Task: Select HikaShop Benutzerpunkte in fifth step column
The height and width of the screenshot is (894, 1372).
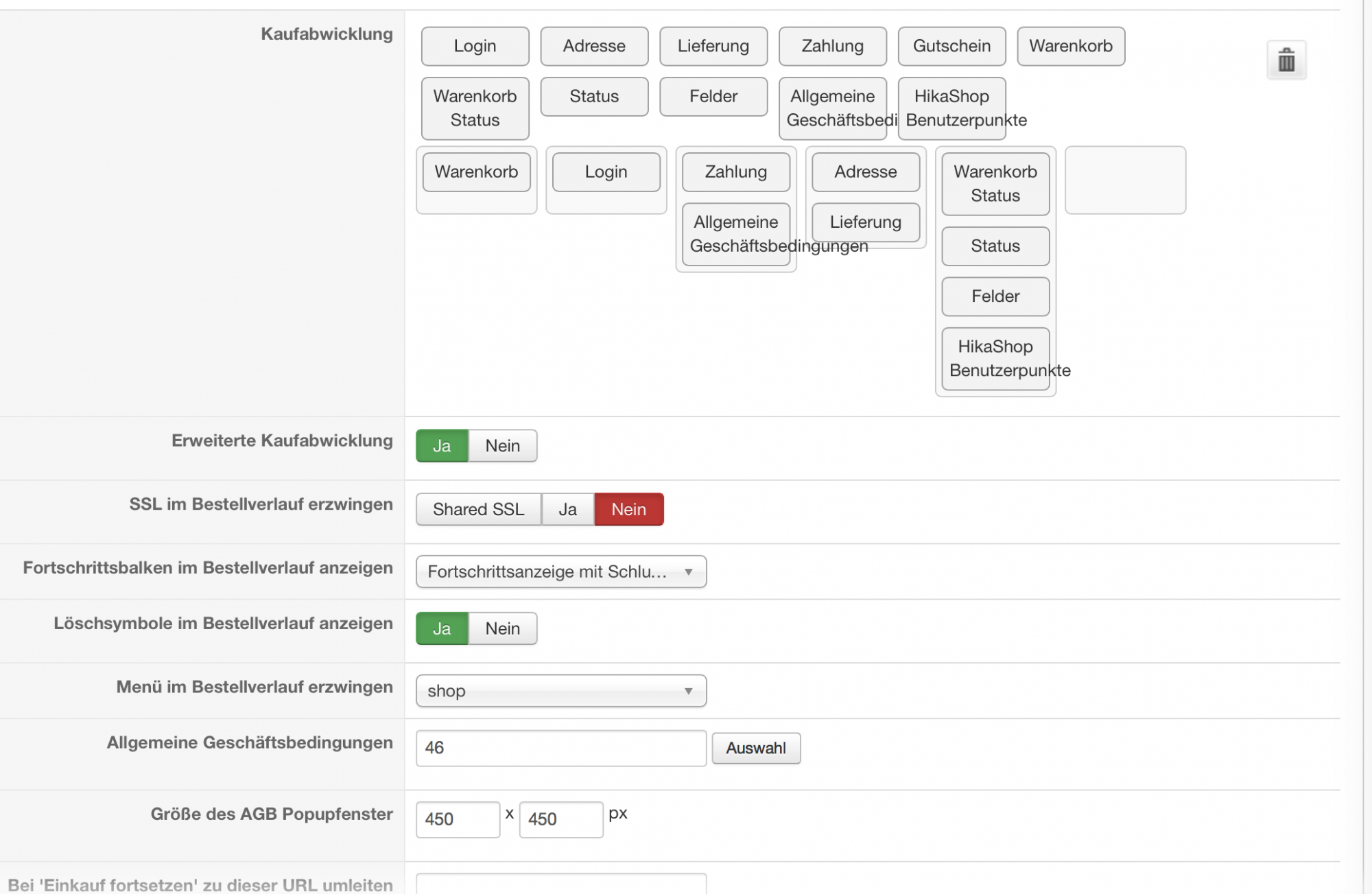Action: click(995, 358)
